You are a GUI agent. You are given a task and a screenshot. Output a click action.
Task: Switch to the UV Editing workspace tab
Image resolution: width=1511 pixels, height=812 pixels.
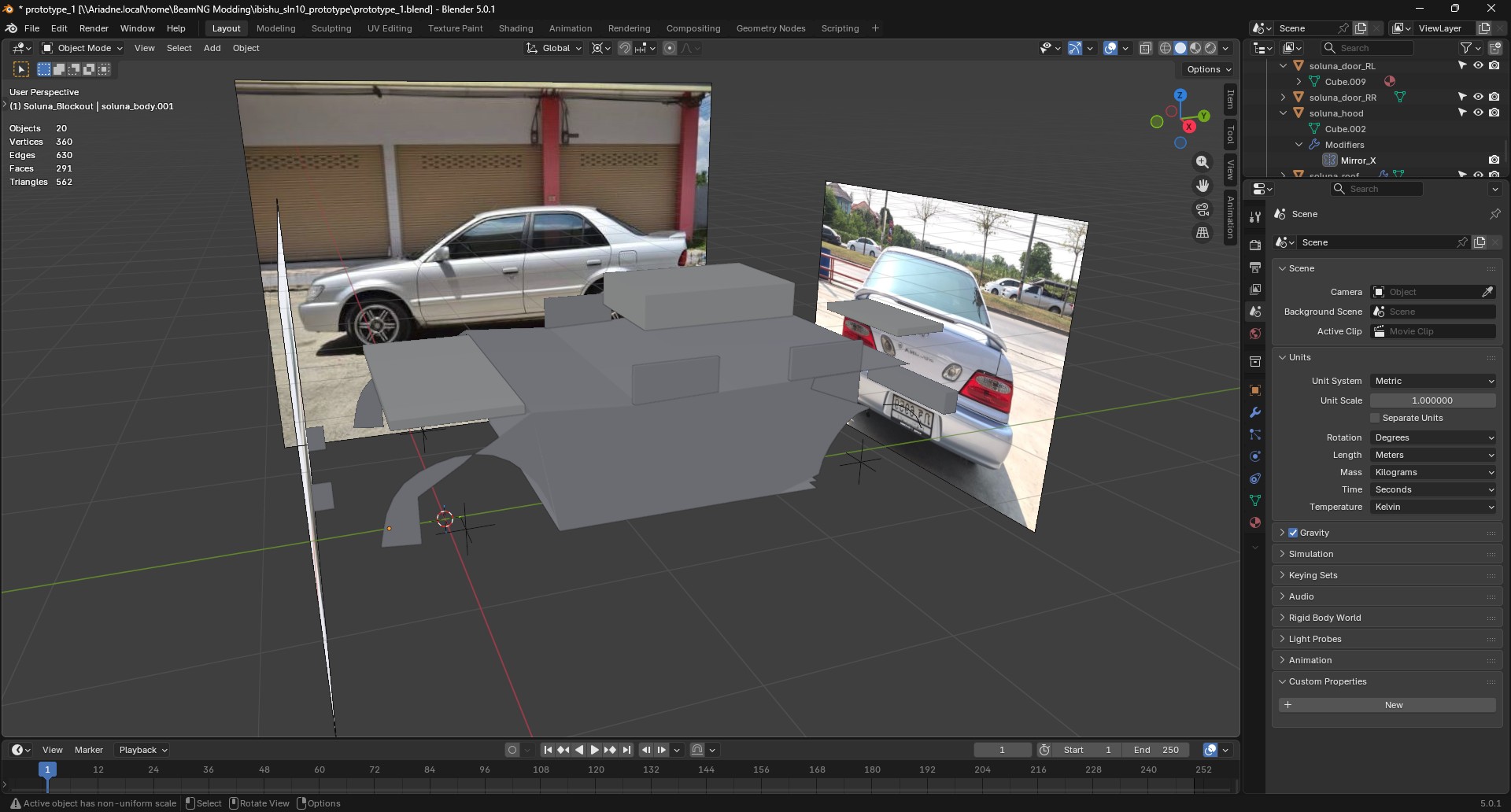[390, 28]
